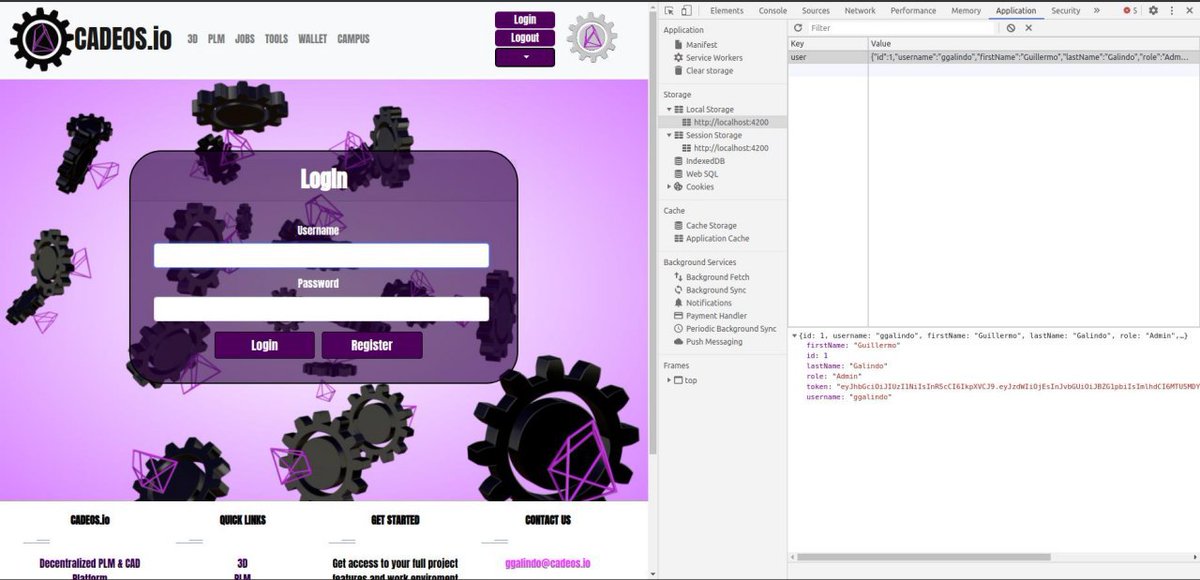The image size is (1200, 580).
Task: Click the CADEOS.io gear logo
Action: (41, 38)
